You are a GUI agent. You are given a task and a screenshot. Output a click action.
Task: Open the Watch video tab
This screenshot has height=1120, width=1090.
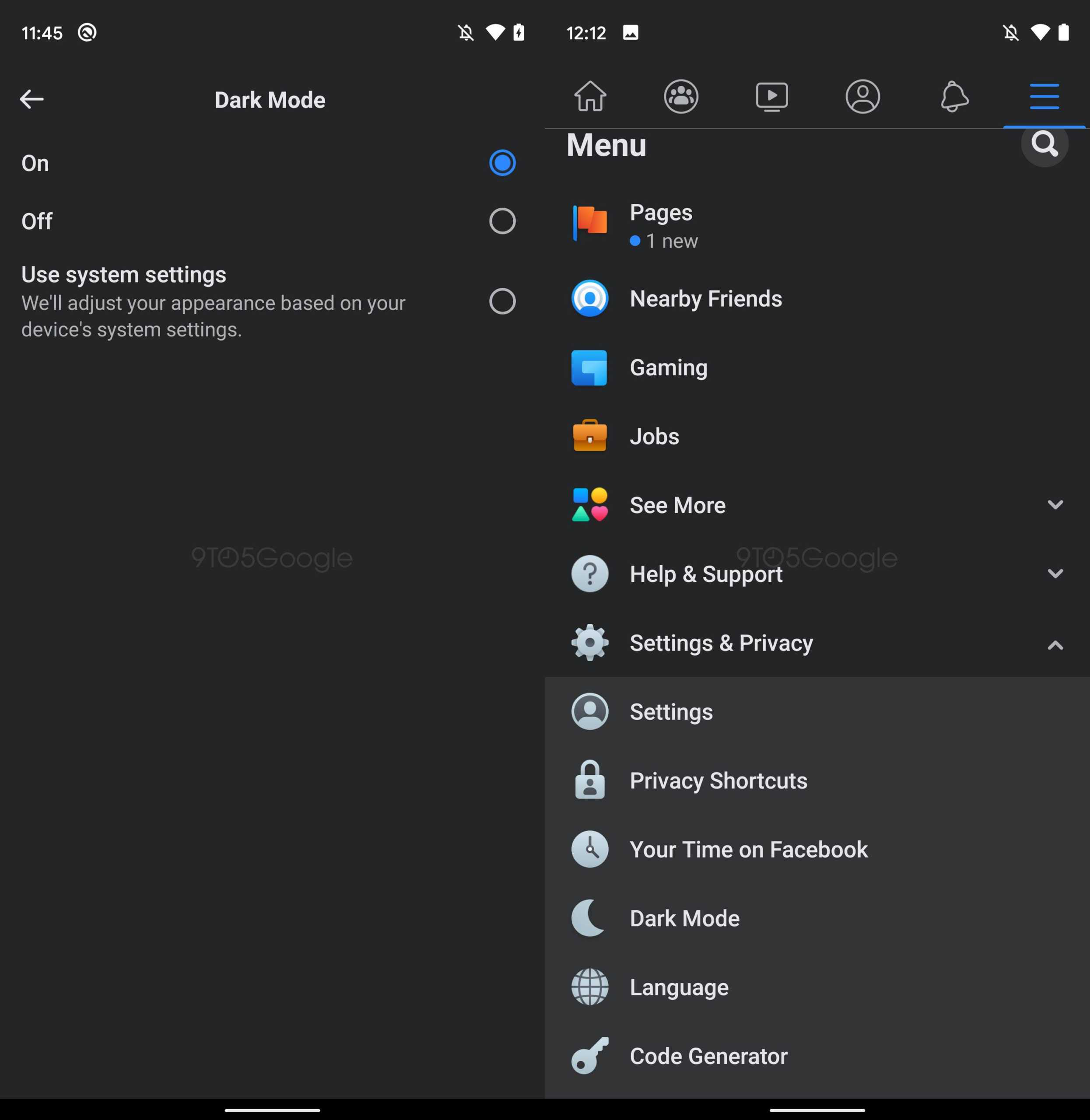772,97
